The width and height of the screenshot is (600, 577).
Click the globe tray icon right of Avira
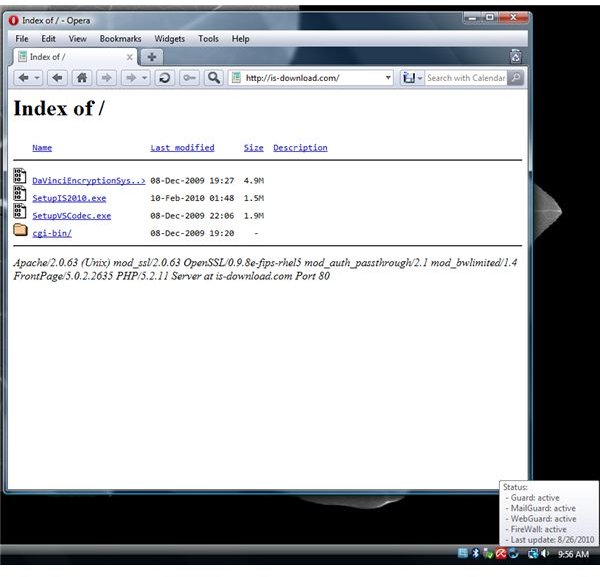click(513, 553)
